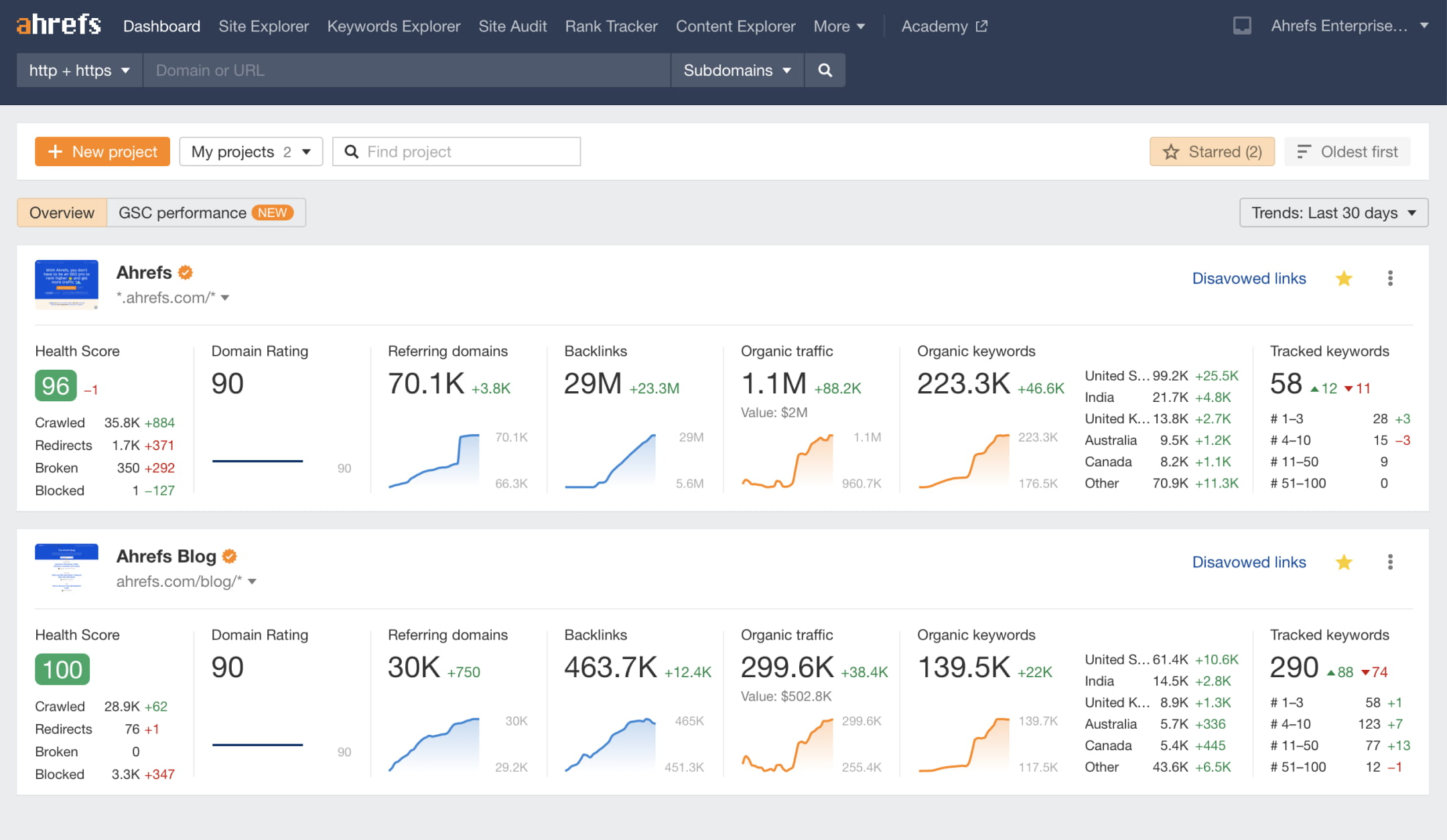
Task: Click the three-dot menu on Ahrefs project
Action: [x=1389, y=278]
